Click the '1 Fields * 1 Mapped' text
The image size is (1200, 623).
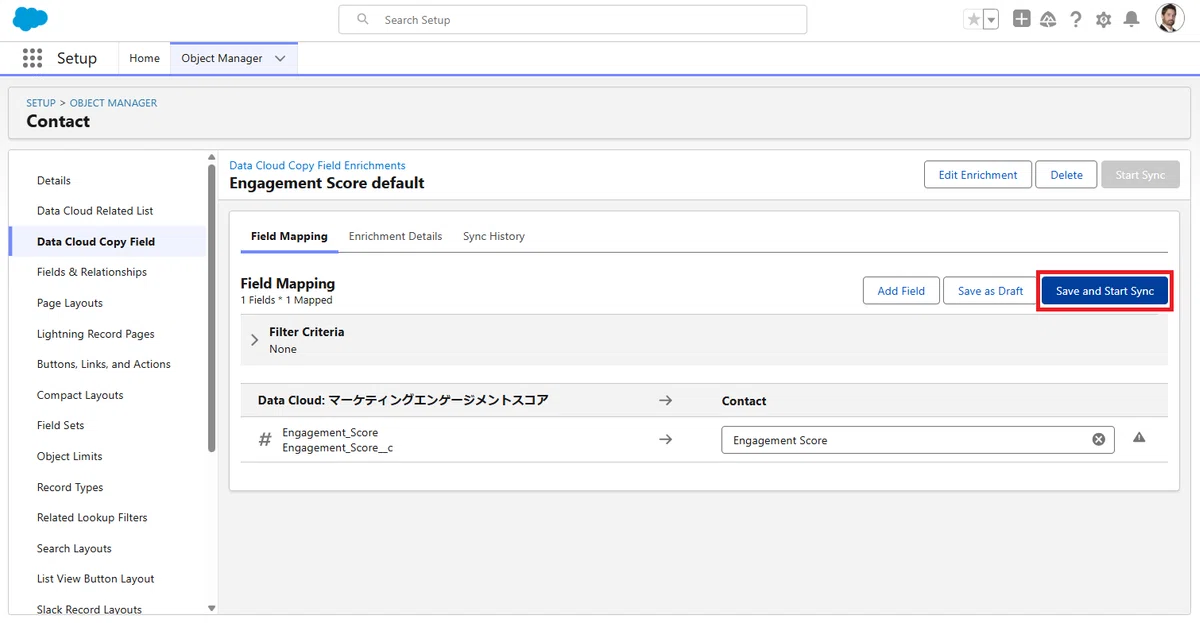(286, 300)
